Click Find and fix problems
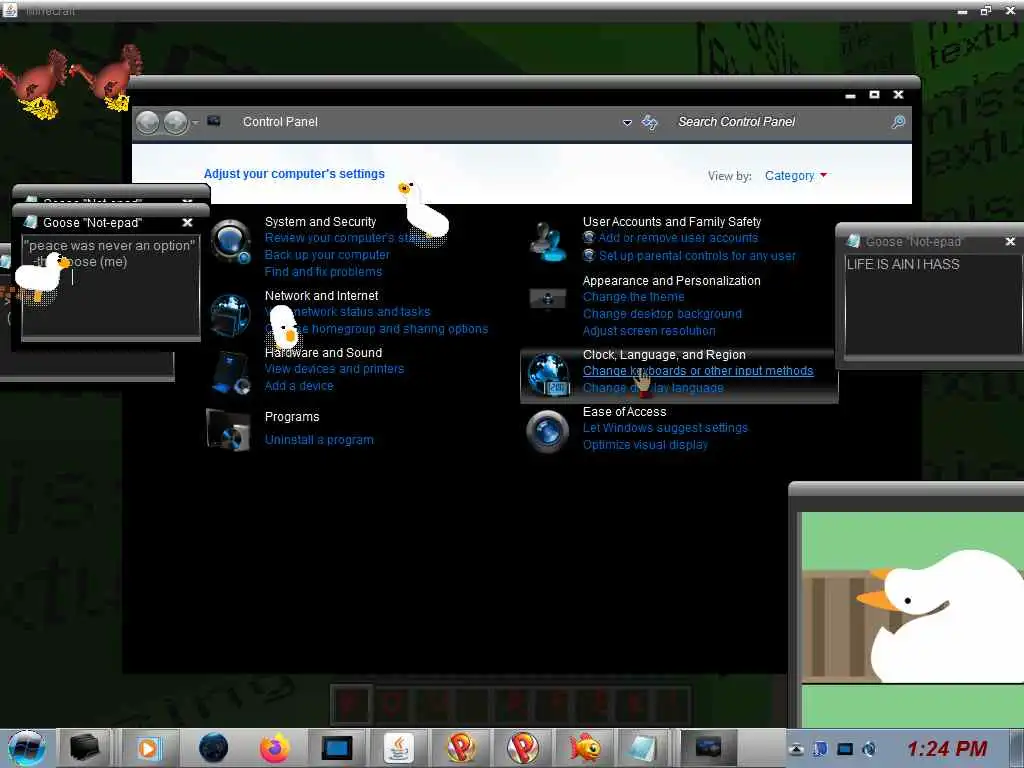 (323, 272)
